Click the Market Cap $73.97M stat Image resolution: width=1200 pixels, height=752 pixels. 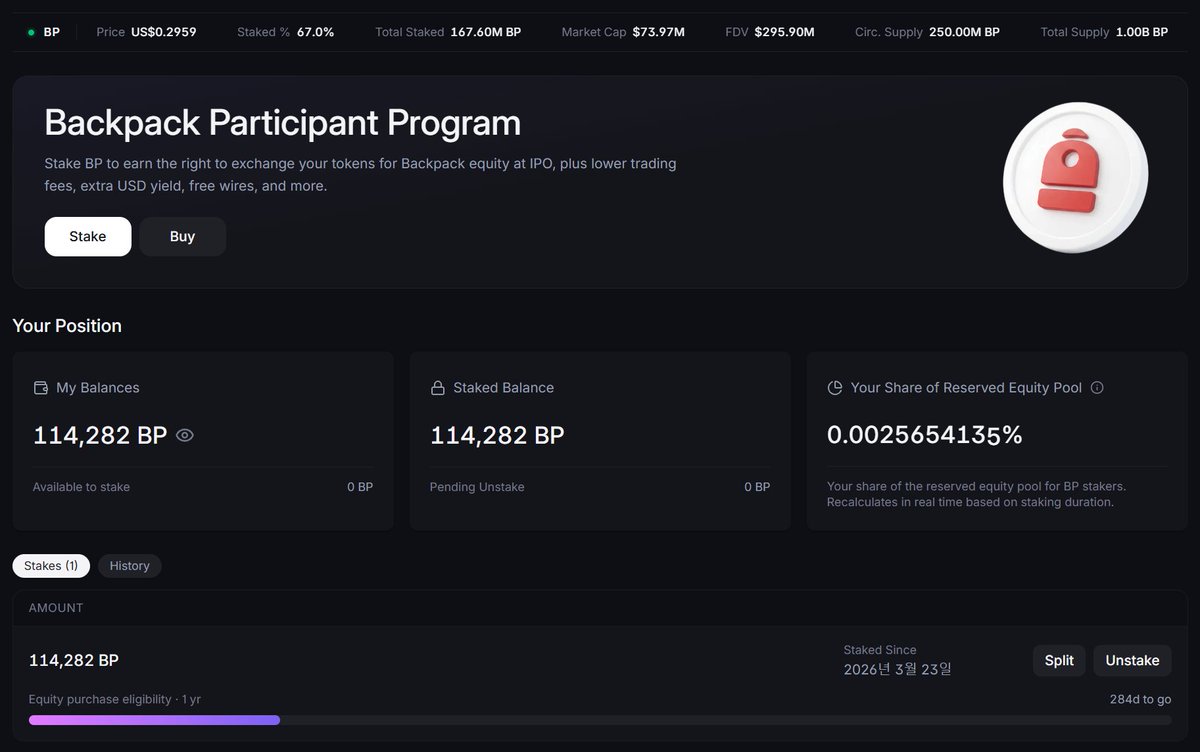point(623,32)
